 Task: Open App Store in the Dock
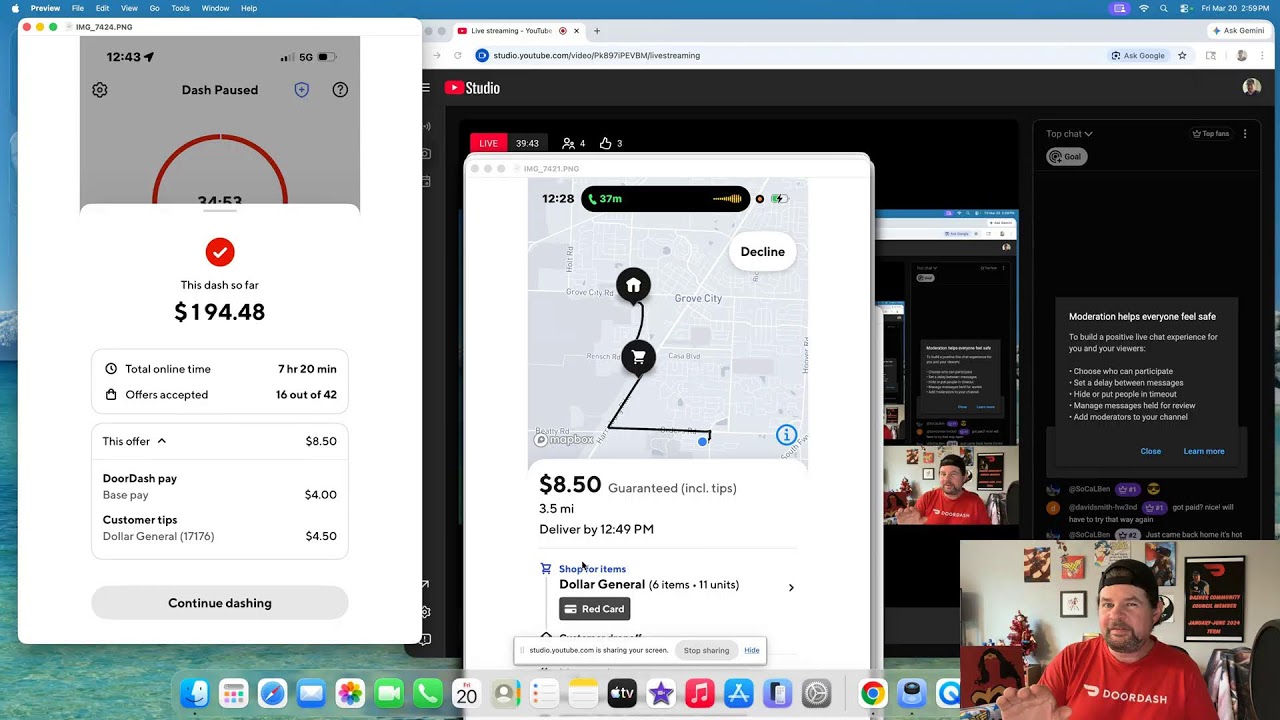pyautogui.click(x=739, y=693)
